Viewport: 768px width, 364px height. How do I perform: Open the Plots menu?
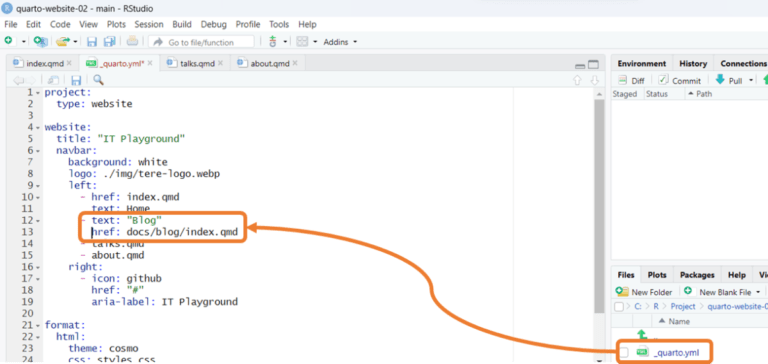pyautogui.click(x=116, y=24)
